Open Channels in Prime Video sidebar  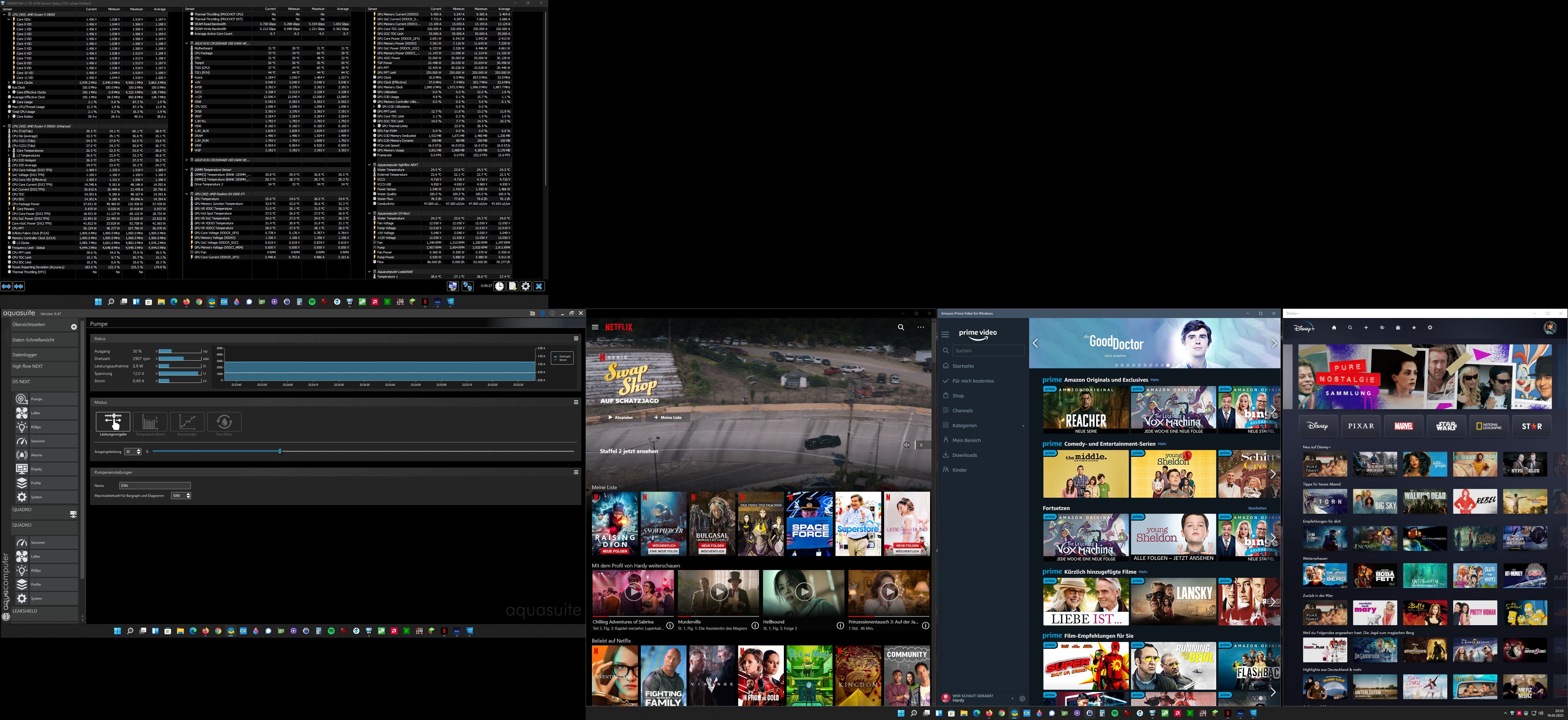coord(962,411)
